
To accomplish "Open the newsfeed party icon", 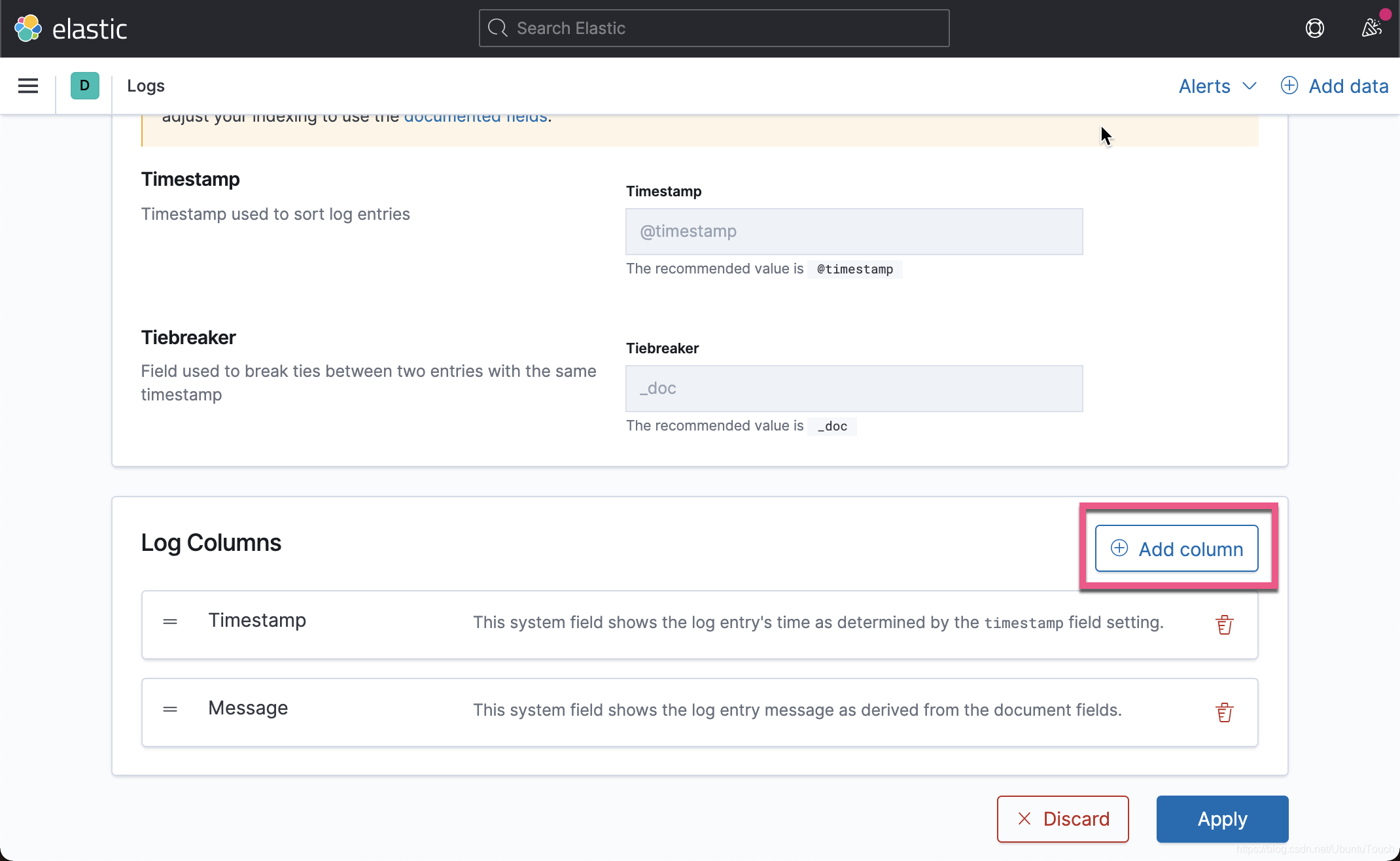I will 1372,28.
